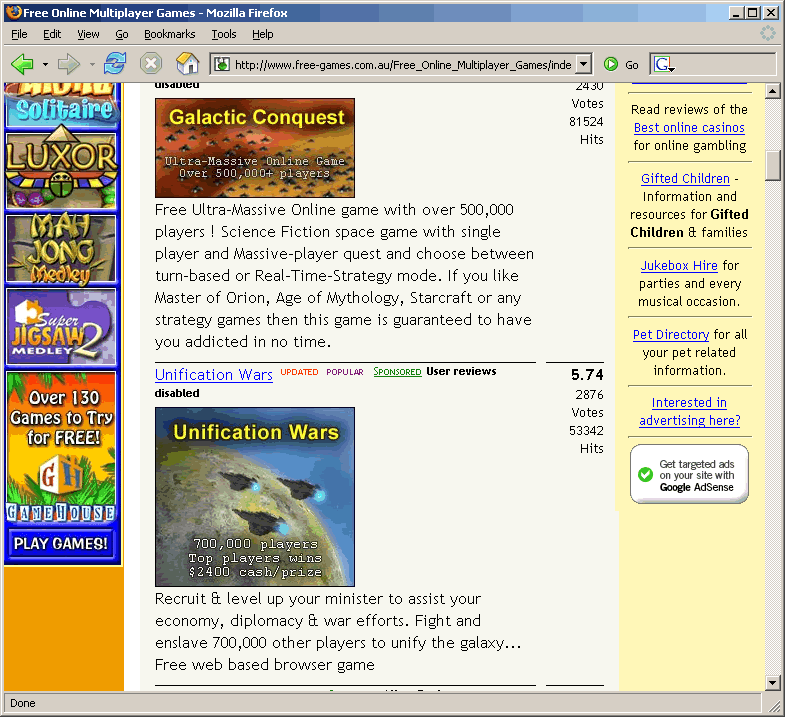
Task: Click the Forward navigation arrow
Action: [68, 64]
